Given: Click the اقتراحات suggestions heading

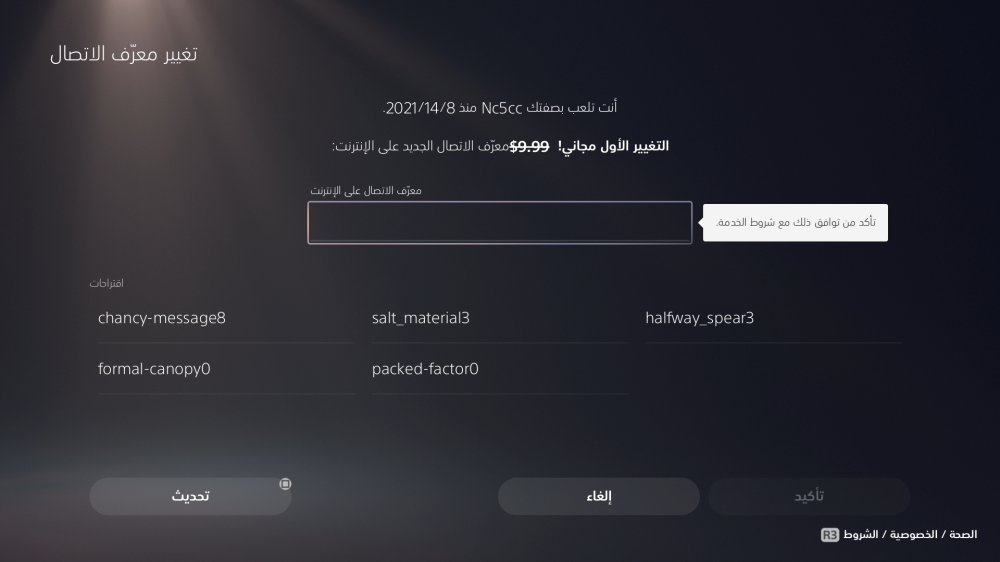Looking at the screenshot, I should coord(107,283).
